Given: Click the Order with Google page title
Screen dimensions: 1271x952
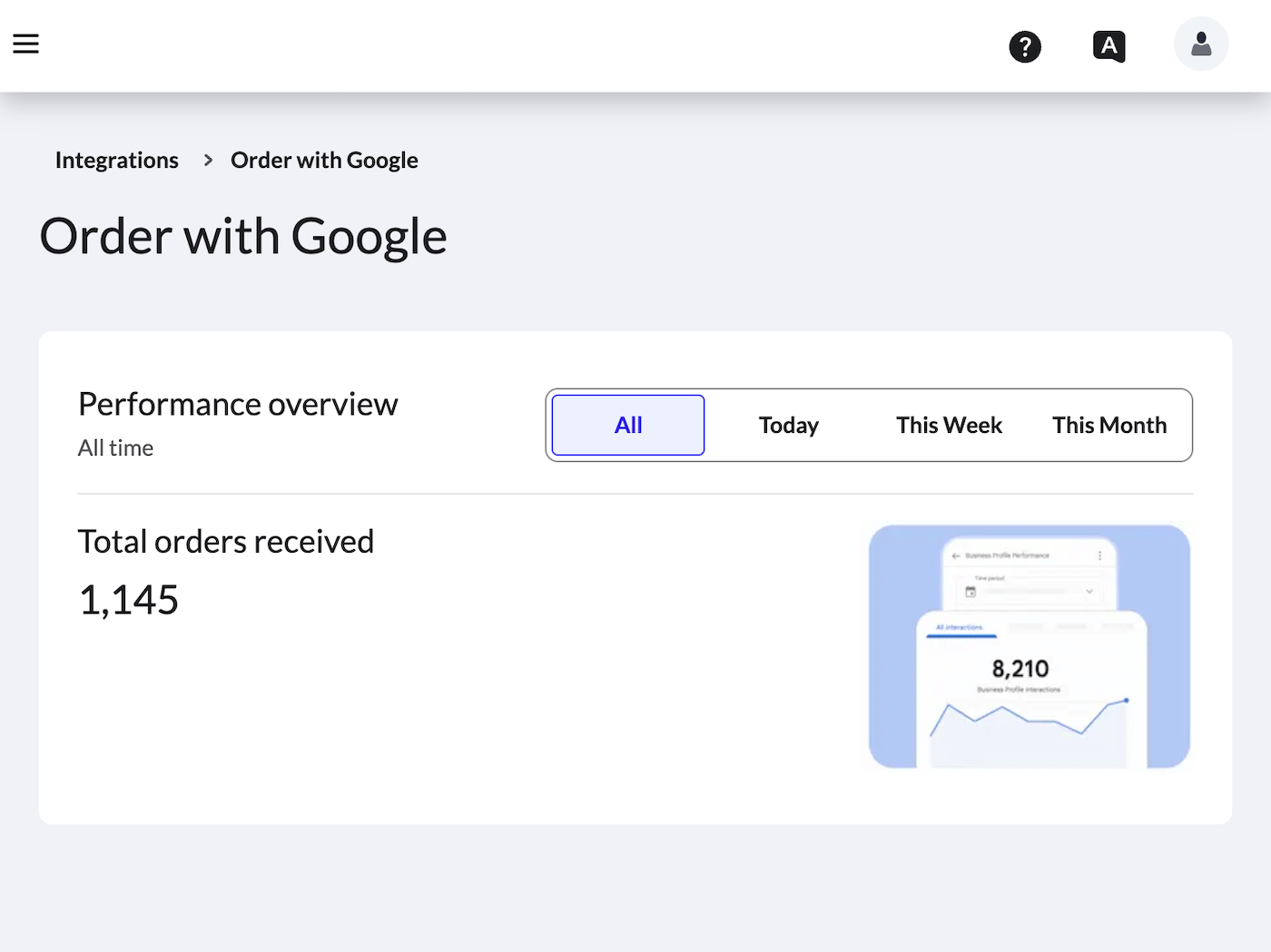Looking at the screenshot, I should click(x=242, y=236).
